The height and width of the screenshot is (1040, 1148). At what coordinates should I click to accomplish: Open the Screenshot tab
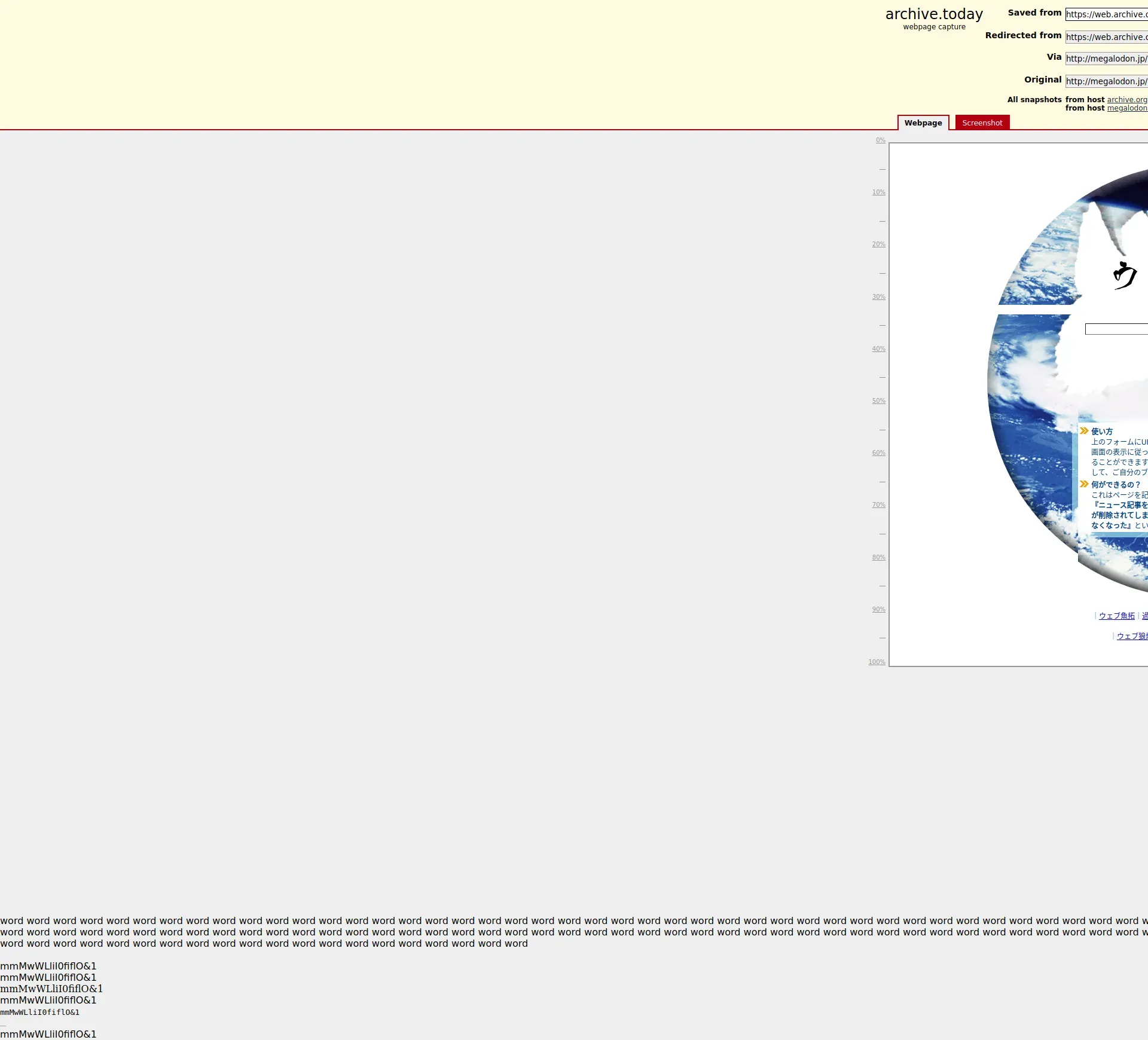click(982, 123)
